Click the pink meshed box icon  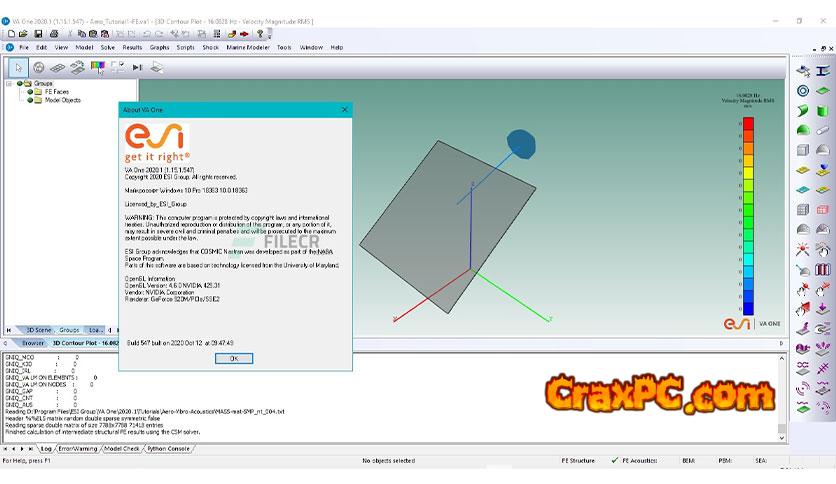(823, 209)
